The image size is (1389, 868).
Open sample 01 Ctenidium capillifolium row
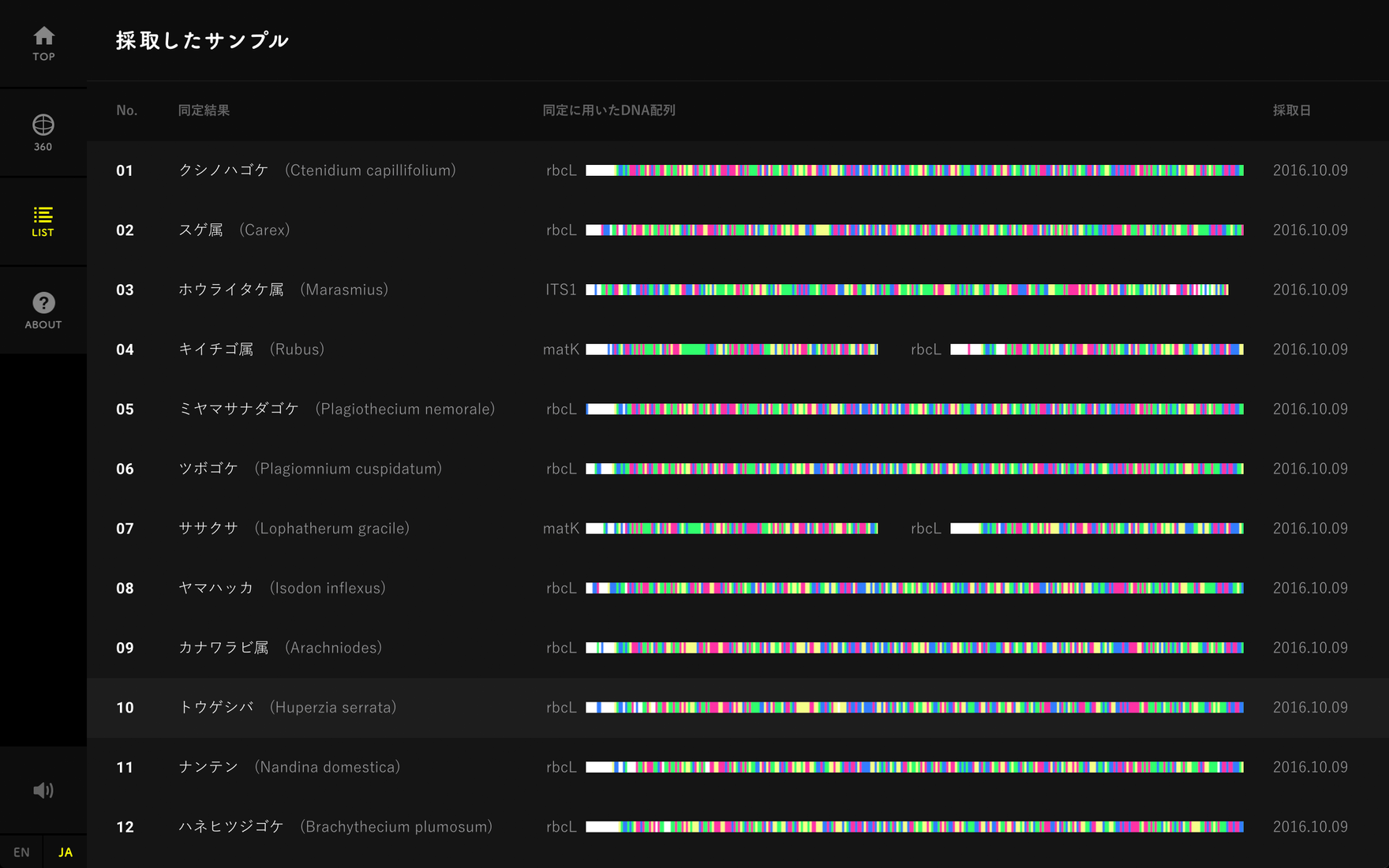316,170
